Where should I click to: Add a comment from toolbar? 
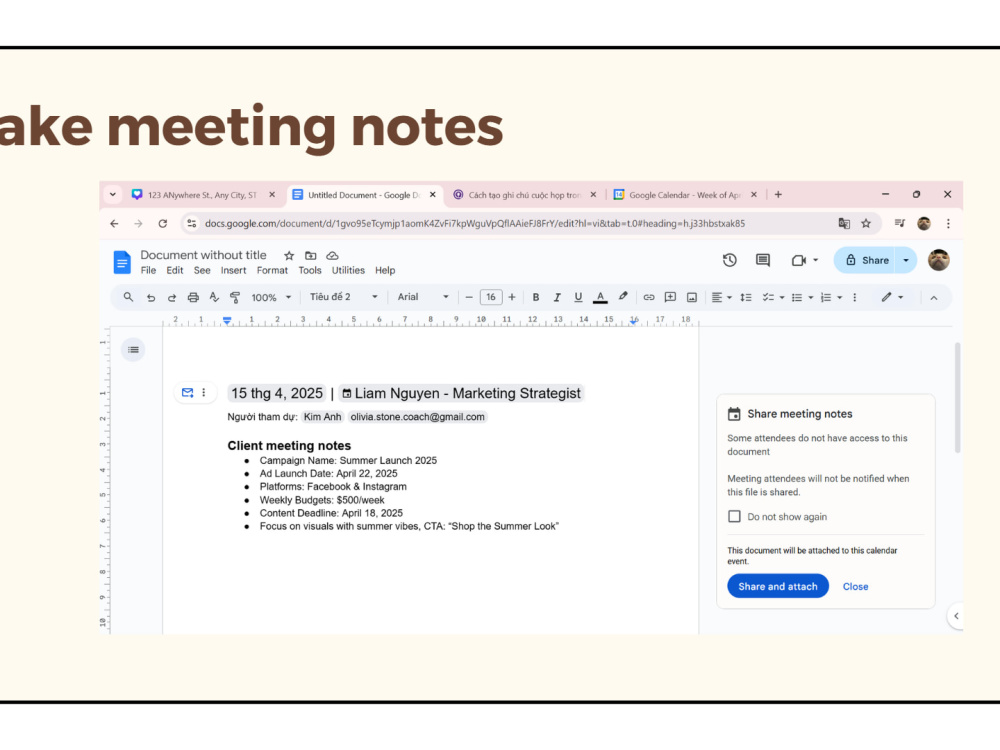(x=670, y=297)
